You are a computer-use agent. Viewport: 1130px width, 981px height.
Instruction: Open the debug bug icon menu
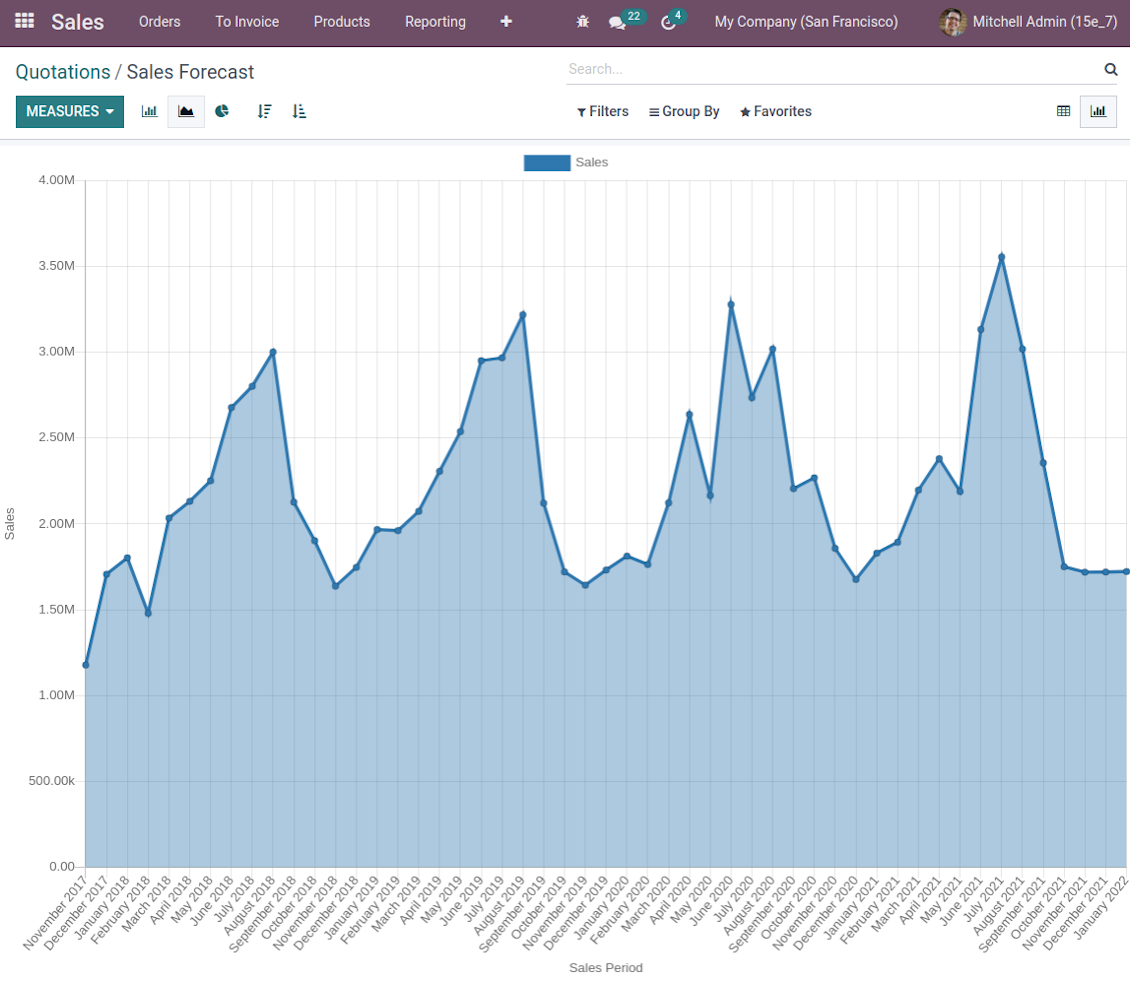point(582,22)
